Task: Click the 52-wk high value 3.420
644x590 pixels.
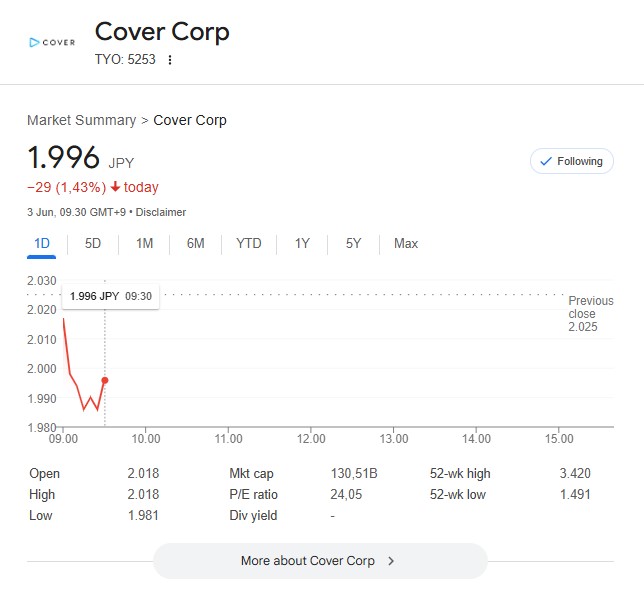Action: pyautogui.click(x=575, y=473)
